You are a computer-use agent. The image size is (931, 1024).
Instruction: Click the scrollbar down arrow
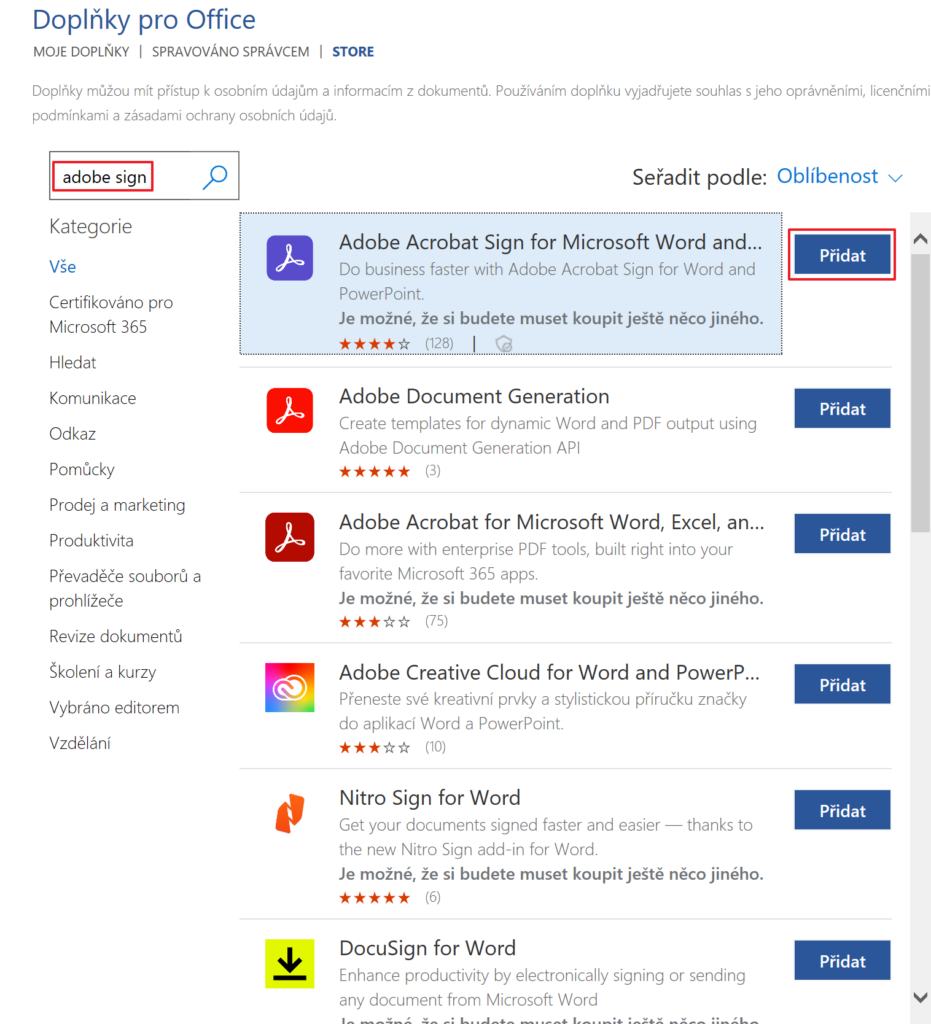921,997
